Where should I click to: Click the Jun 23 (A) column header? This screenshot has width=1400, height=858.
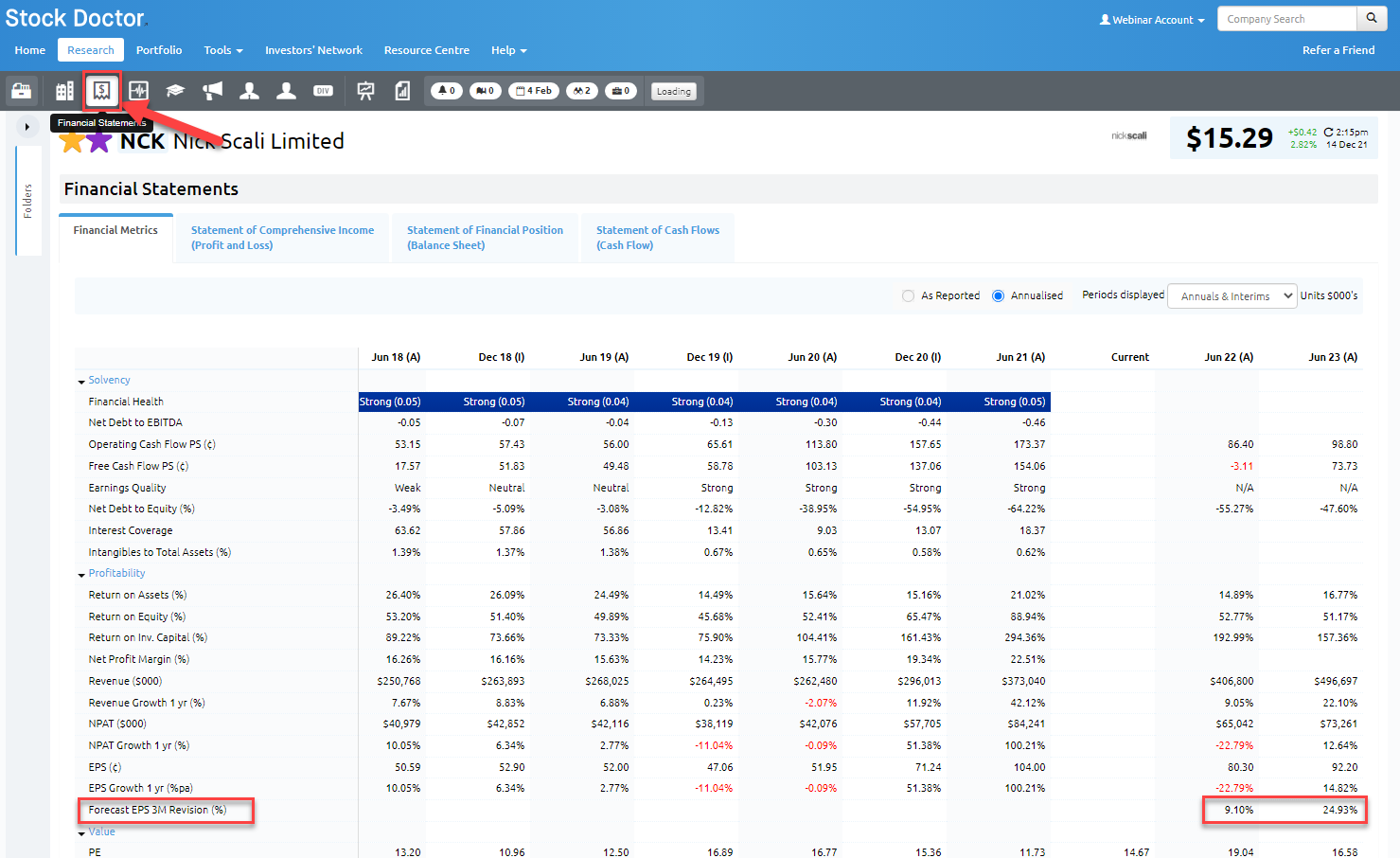tap(1333, 357)
